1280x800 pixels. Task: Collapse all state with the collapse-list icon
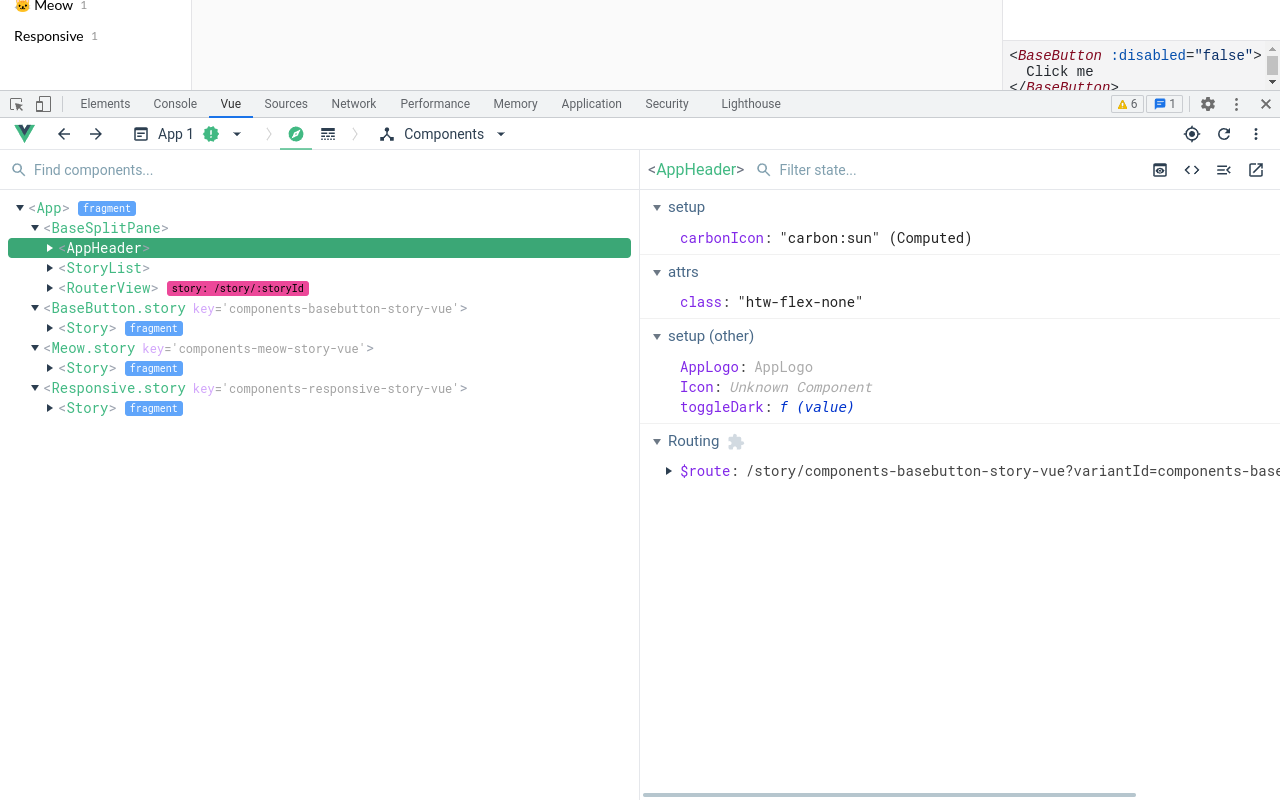click(1224, 170)
